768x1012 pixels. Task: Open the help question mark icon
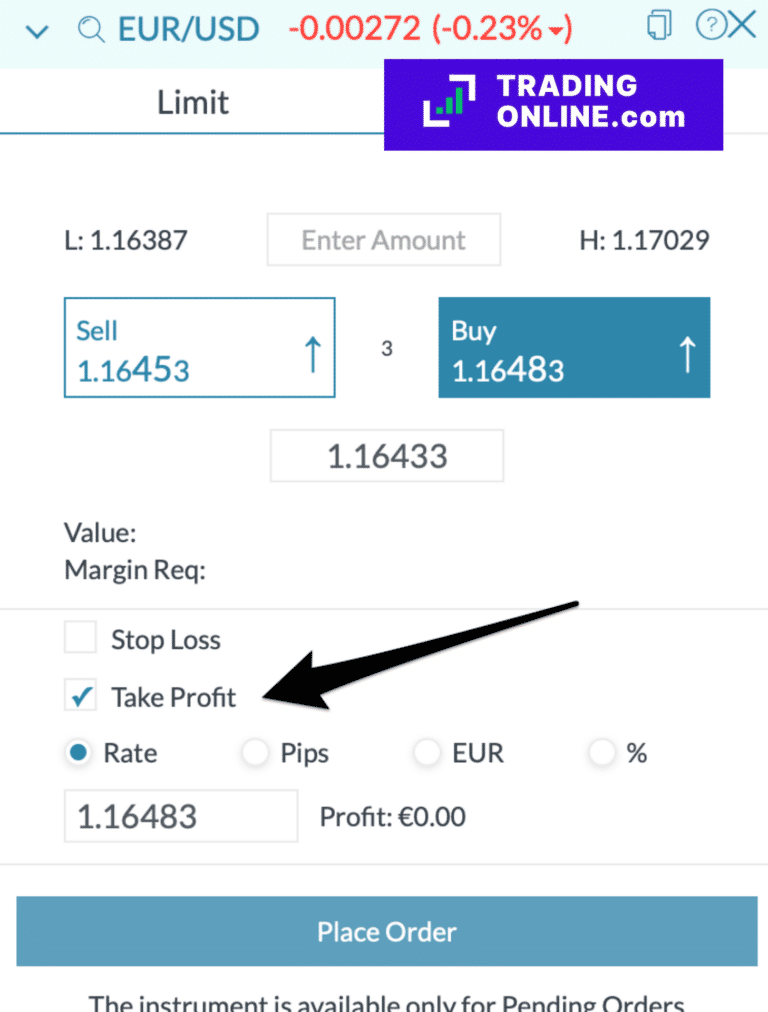[x=709, y=25]
